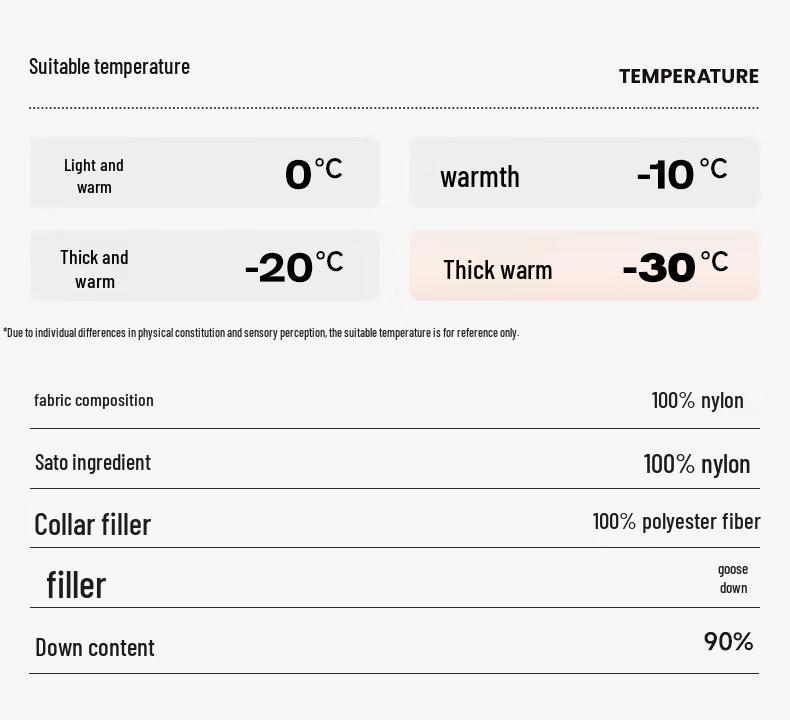Click the 100% polyester fiber value

pyautogui.click(x=676, y=521)
